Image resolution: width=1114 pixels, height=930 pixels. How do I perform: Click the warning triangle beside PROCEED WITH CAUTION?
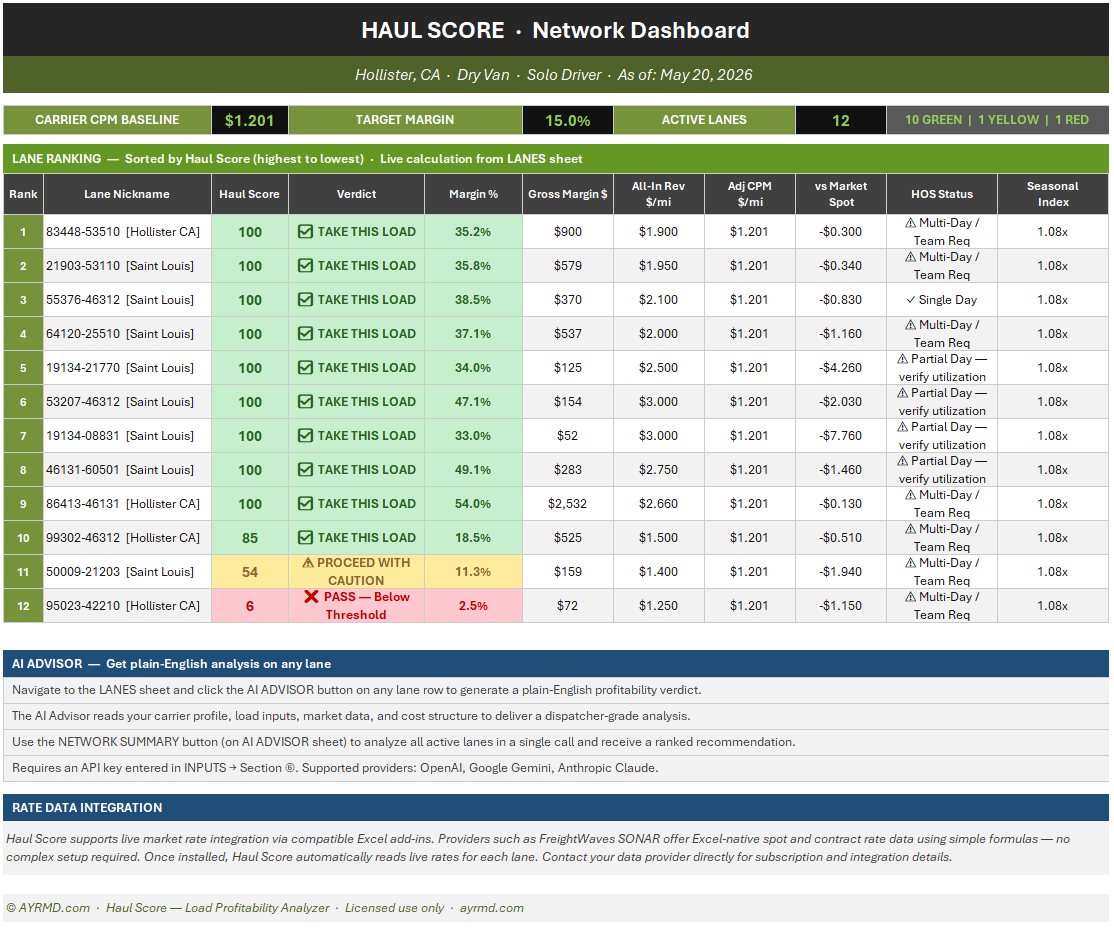(308, 563)
